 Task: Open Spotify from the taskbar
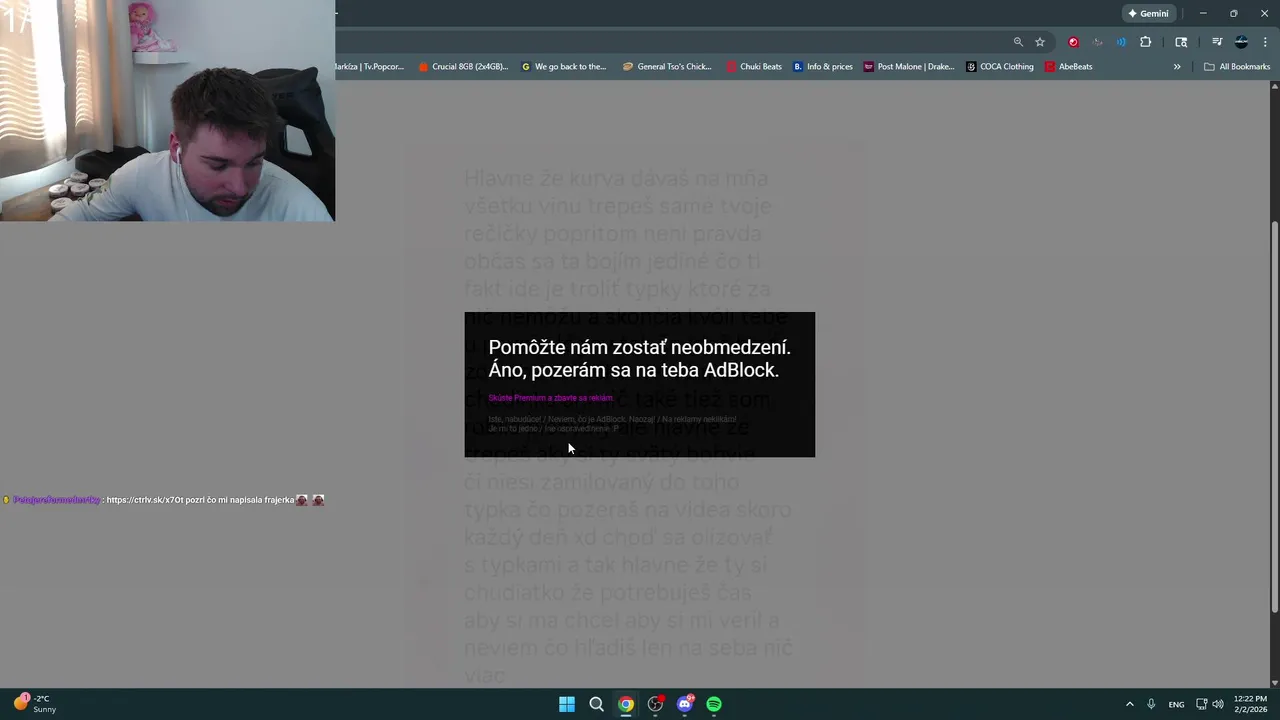click(714, 704)
